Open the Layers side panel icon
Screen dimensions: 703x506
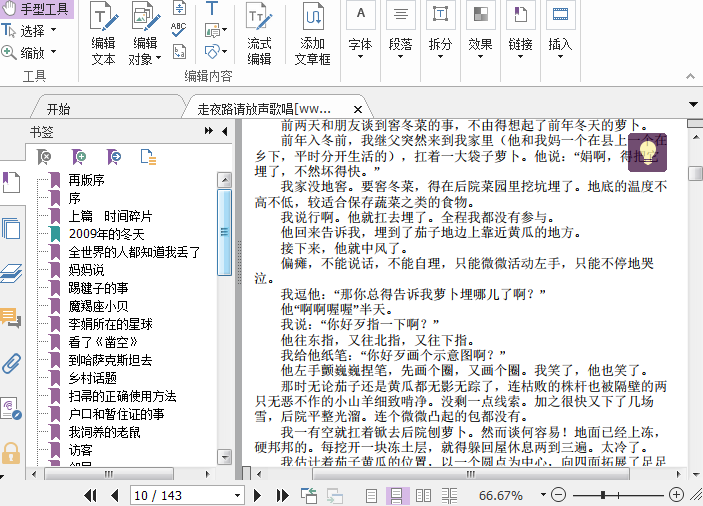coord(11,273)
